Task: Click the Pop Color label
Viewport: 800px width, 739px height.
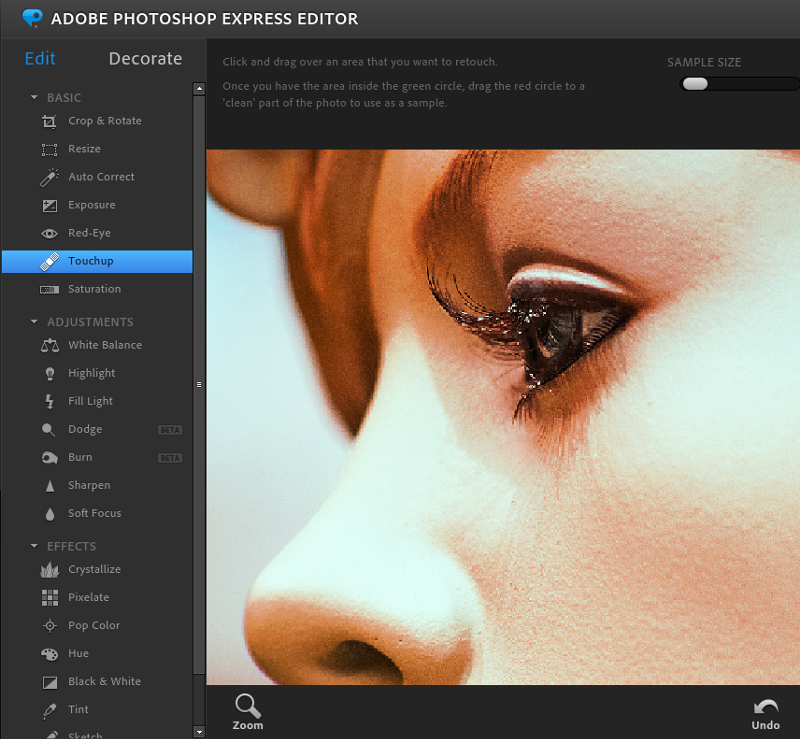Action: (94, 626)
